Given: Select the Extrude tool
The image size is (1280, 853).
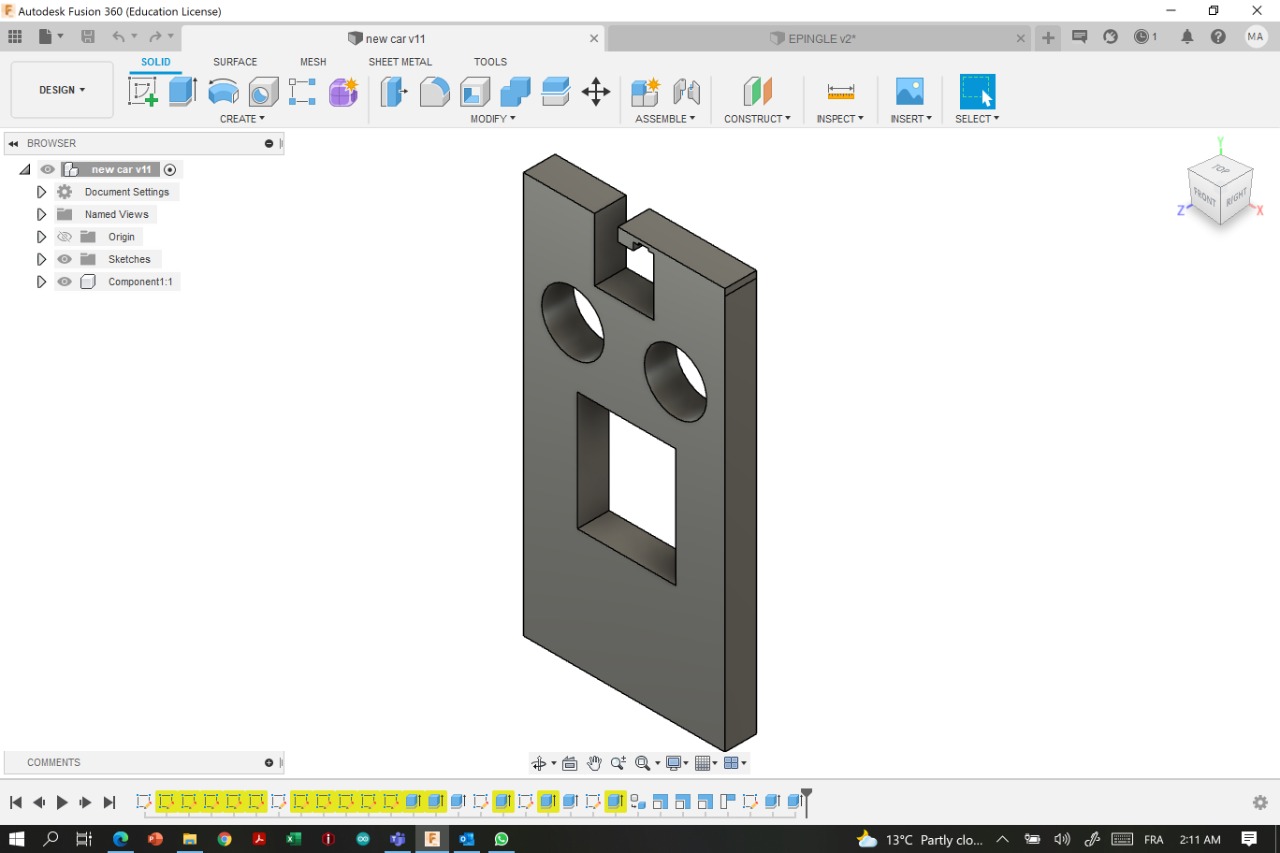Looking at the screenshot, I should click(x=182, y=92).
